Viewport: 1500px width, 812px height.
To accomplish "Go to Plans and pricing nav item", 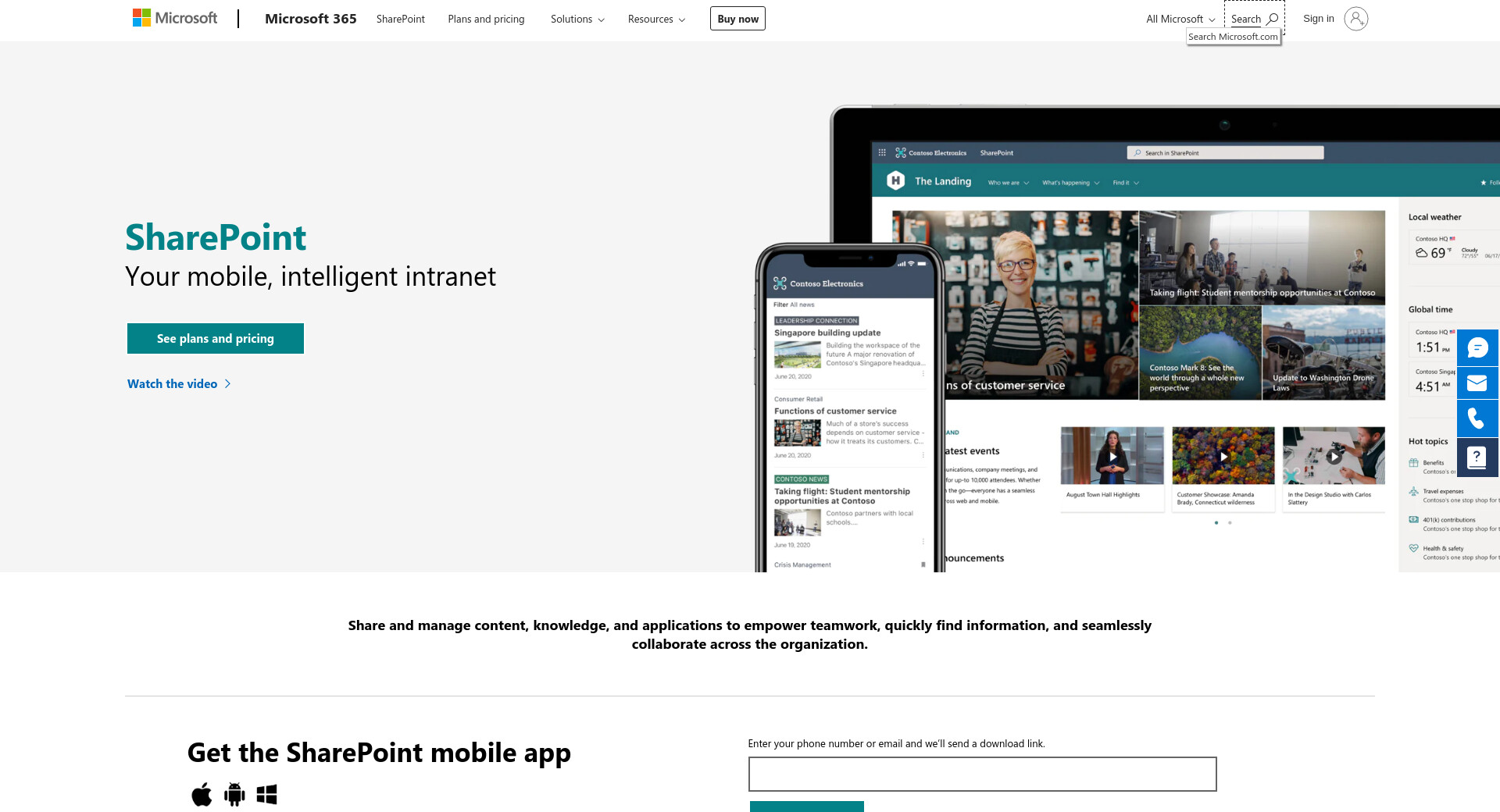I will (486, 19).
